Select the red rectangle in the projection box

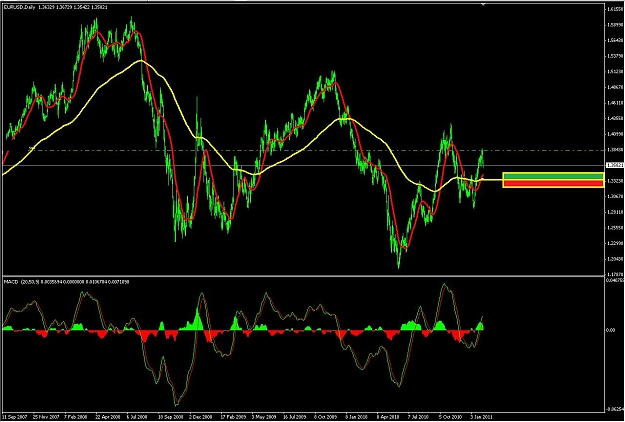point(553,183)
